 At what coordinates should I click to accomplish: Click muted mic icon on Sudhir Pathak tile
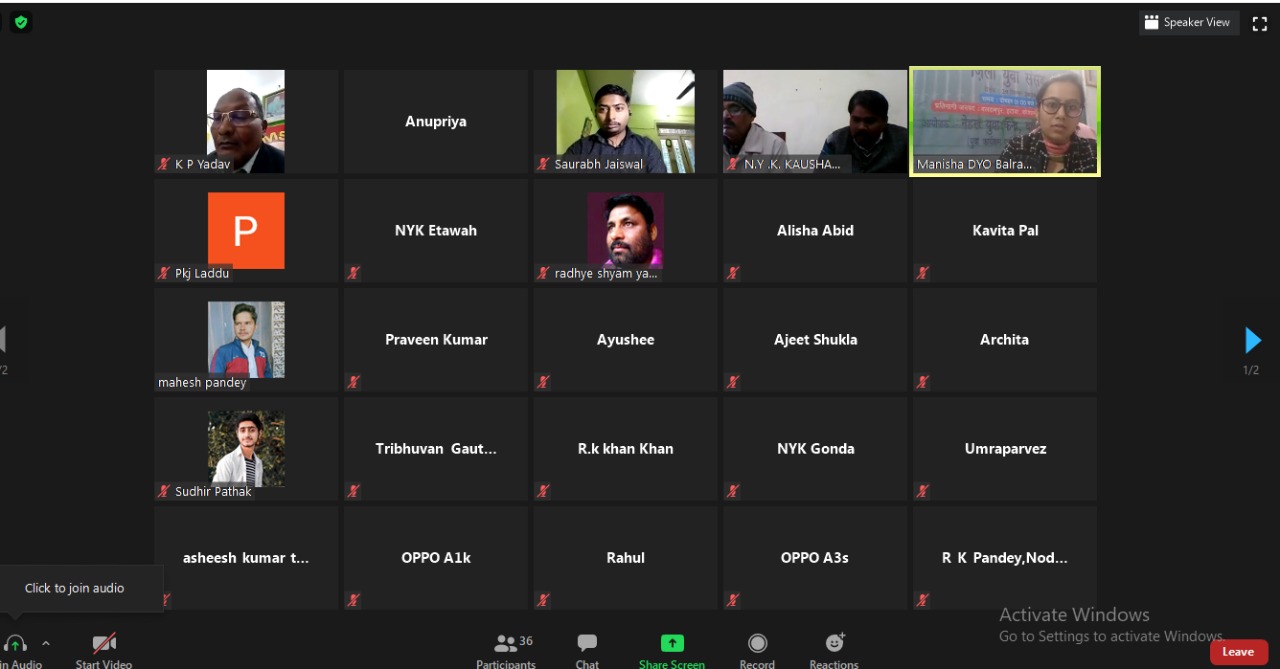pos(164,491)
